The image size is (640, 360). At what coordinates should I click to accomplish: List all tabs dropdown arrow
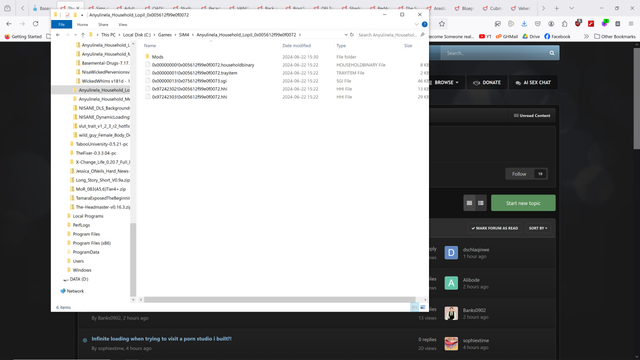(x=571, y=8)
